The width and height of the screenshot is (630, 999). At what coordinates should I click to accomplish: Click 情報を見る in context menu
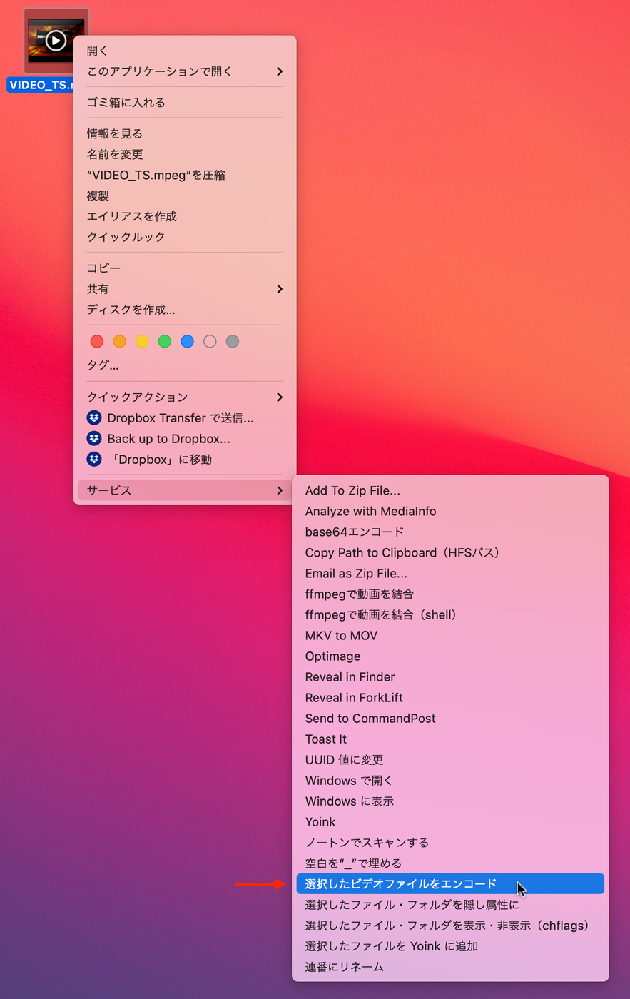(185, 133)
